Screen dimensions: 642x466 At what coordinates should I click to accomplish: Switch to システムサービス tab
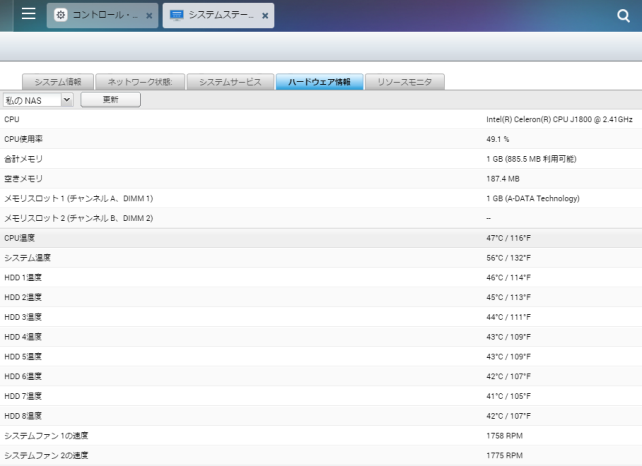[230, 82]
